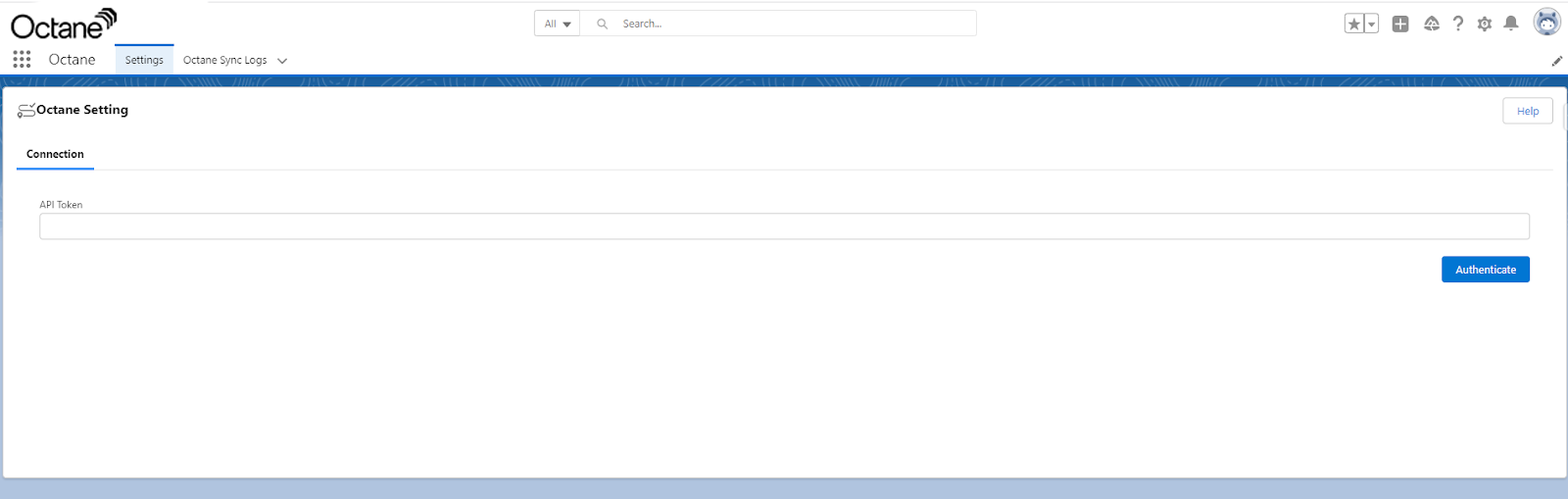Switch to the Settings tab
The height and width of the screenshot is (499, 1568).
pyautogui.click(x=144, y=60)
